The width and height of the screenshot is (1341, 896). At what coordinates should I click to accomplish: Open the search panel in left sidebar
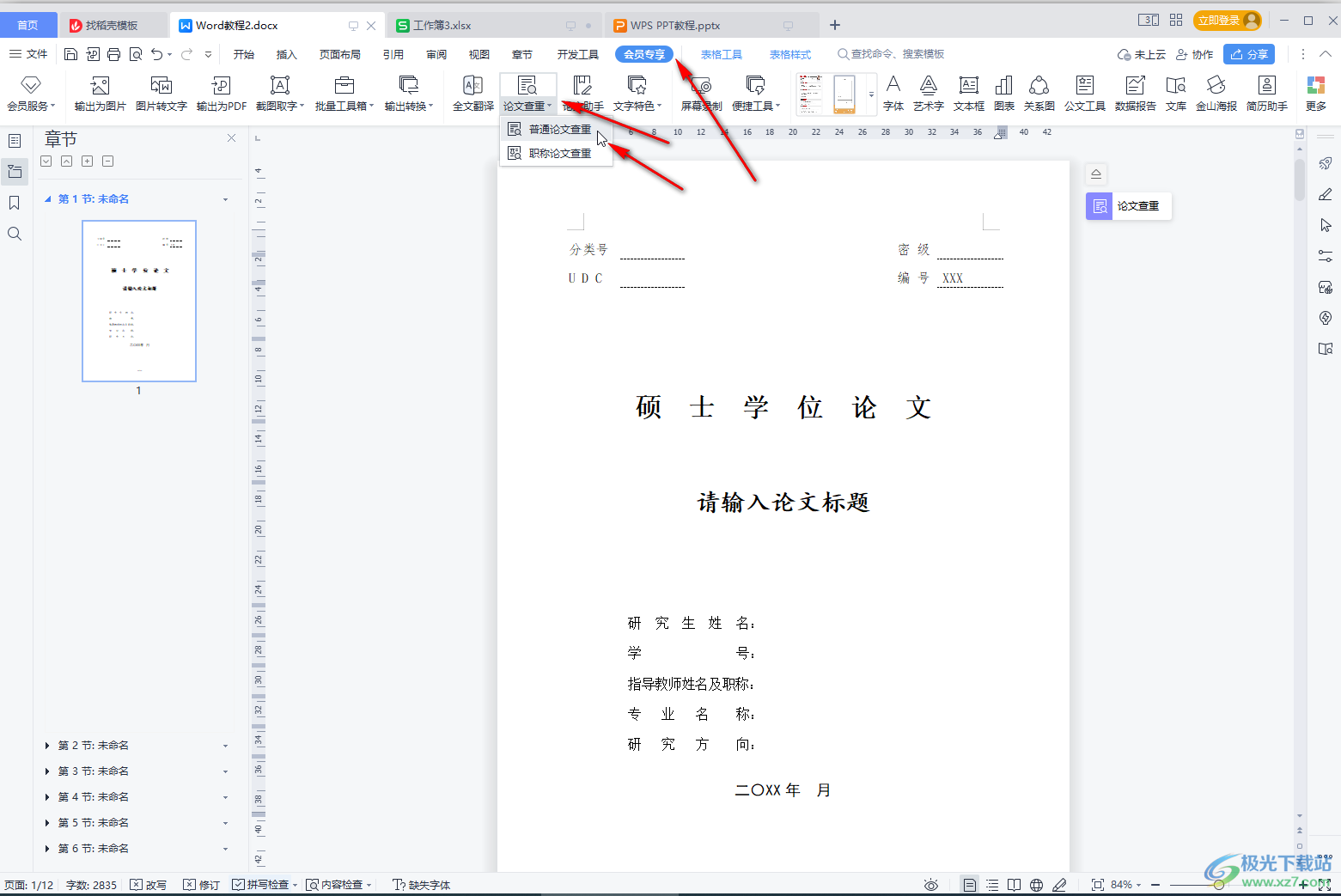tap(15, 234)
